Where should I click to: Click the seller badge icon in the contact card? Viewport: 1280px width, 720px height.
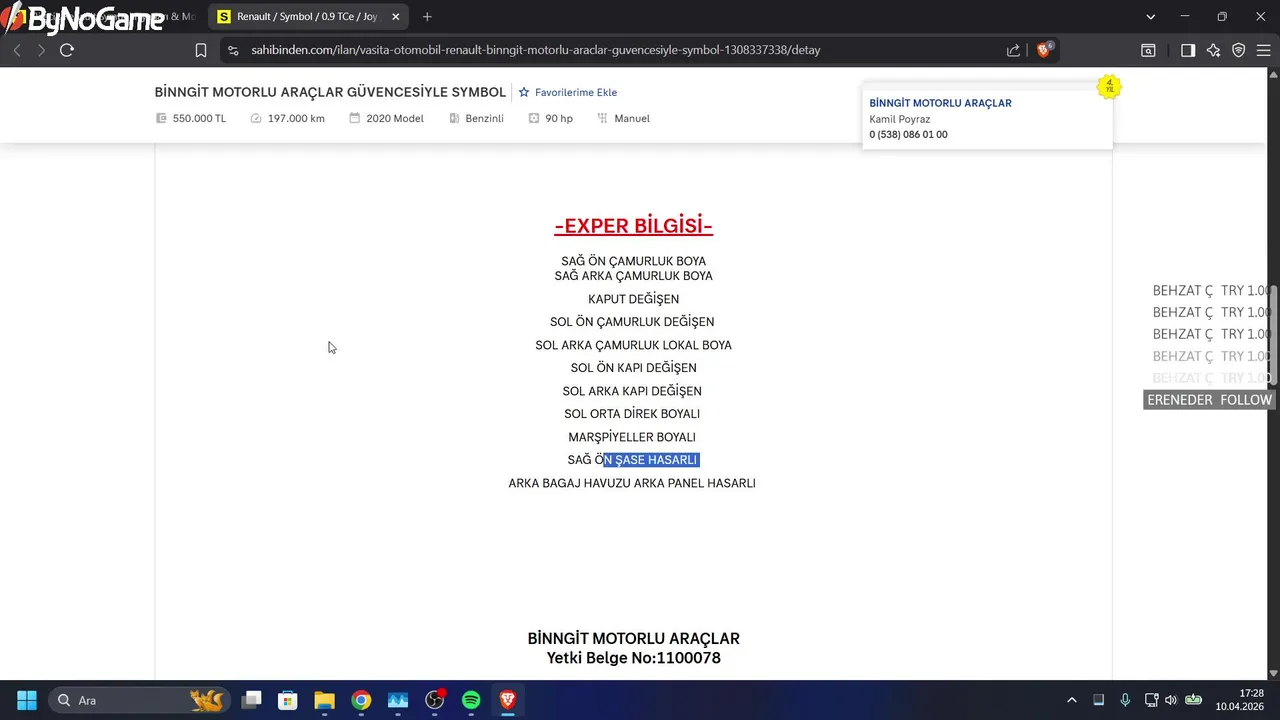pyautogui.click(x=1108, y=87)
